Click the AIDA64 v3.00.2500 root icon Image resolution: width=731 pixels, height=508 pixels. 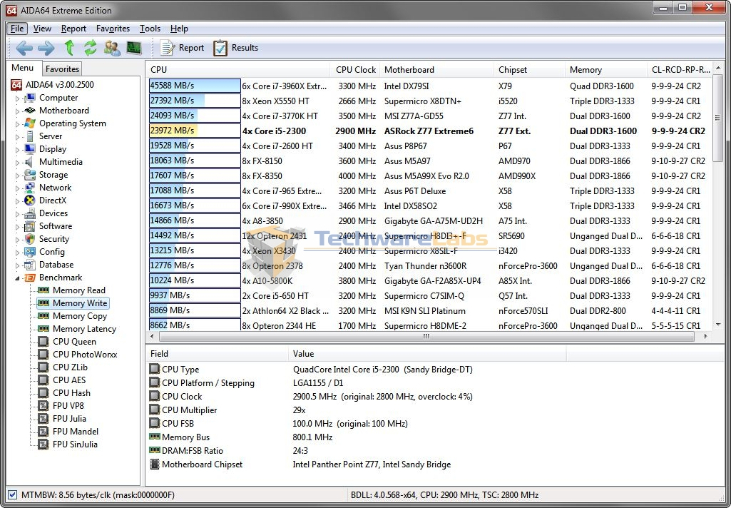click(16, 85)
